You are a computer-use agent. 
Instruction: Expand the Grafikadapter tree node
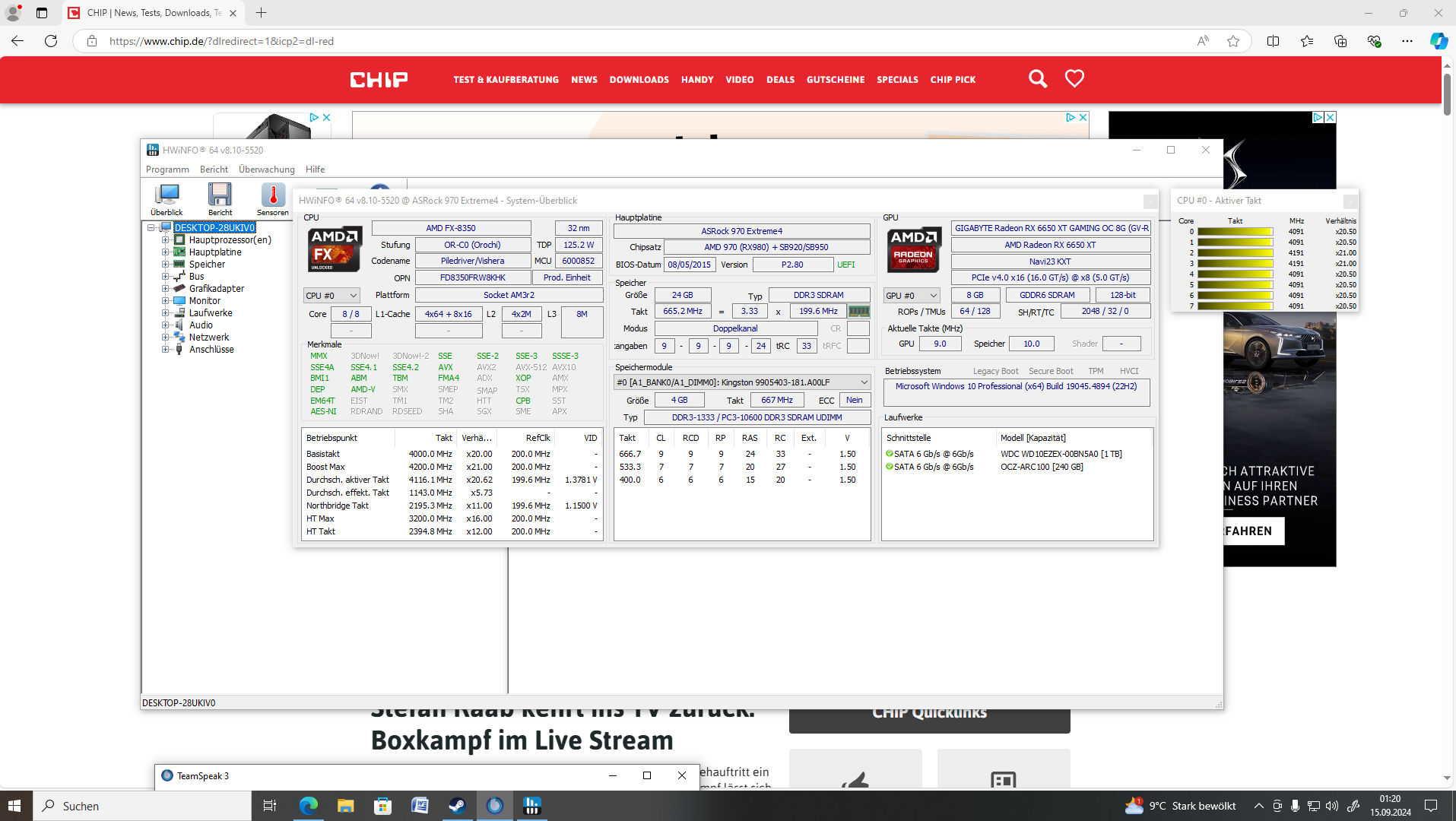tap(165, 289)
